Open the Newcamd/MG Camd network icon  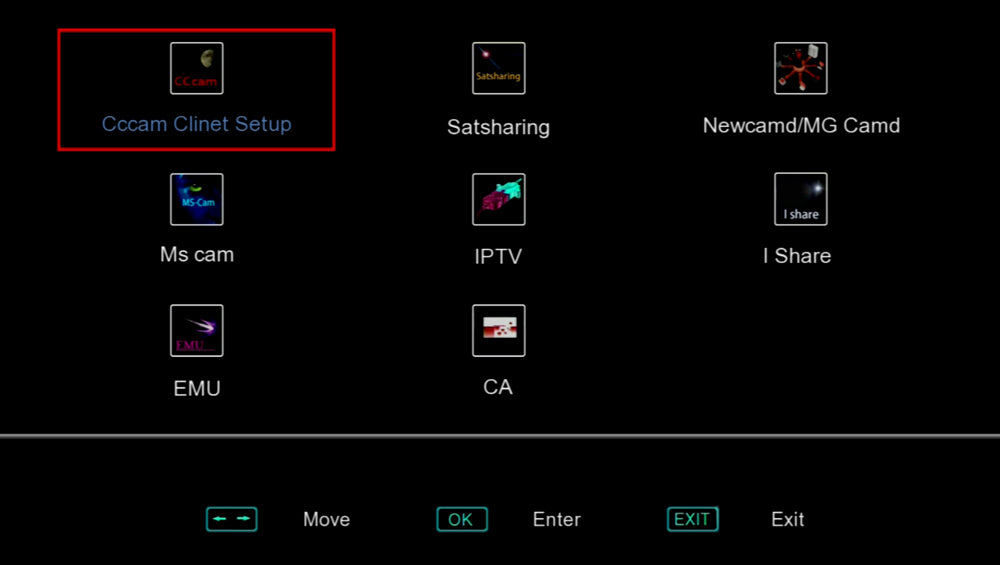pos(800,68)
